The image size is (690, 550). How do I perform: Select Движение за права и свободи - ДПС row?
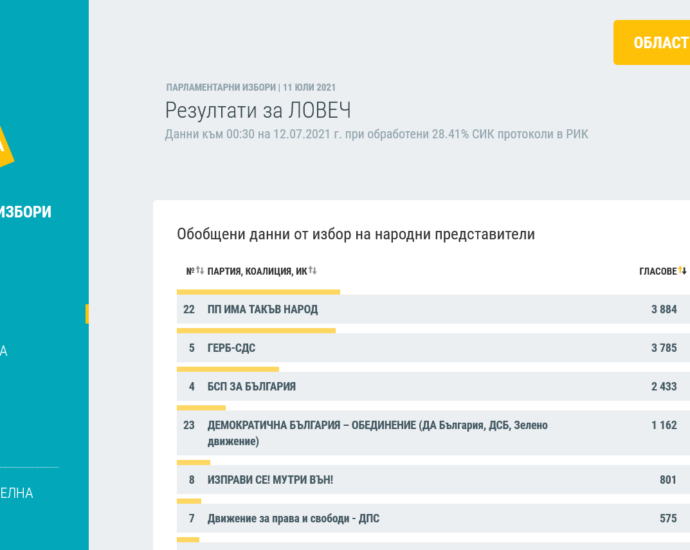click(x=433, y=518)
